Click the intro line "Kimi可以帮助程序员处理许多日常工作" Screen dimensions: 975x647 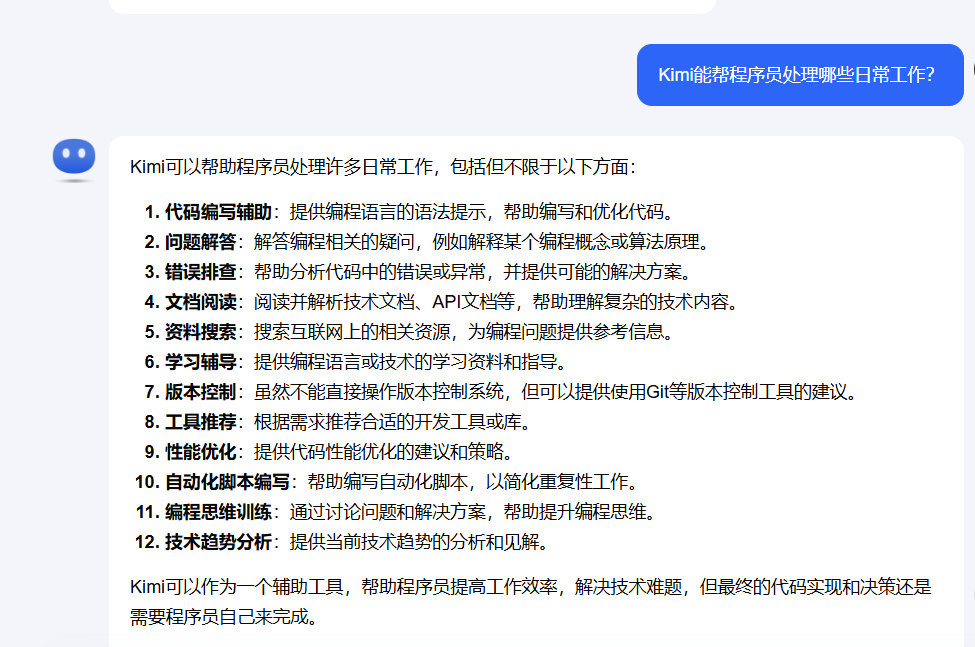(x=282, y=167)
